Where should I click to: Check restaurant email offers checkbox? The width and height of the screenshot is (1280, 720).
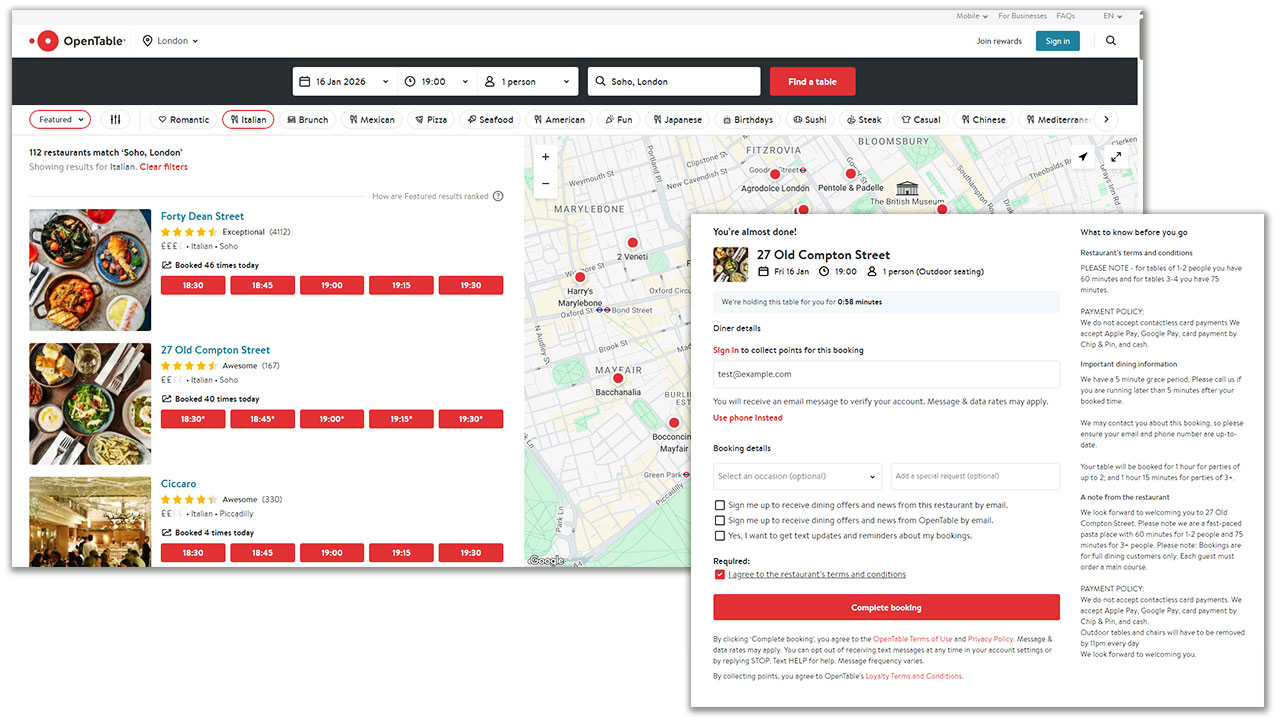(720, 506)
